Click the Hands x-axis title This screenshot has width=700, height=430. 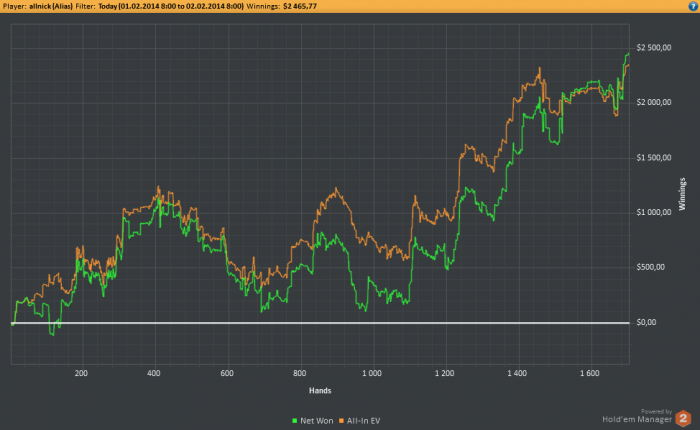[x=320, y=391]
